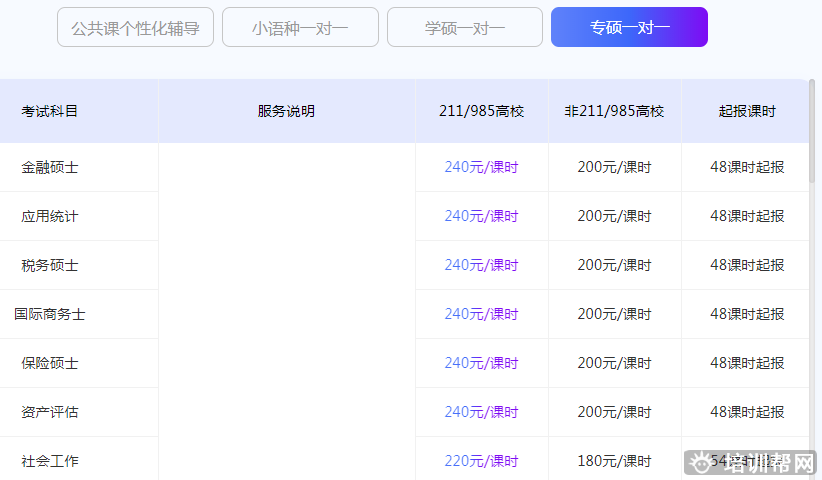Click 220元/课时 price for 社会工作
Viewport: 822px width, 480px height.
click(481, 461)
